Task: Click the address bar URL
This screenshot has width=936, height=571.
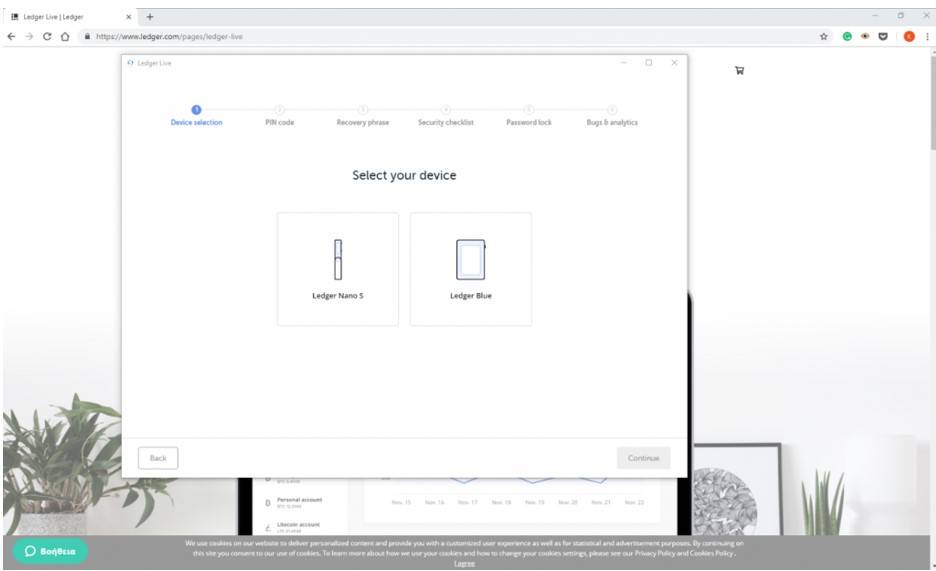Action: [x=169, y=36]
